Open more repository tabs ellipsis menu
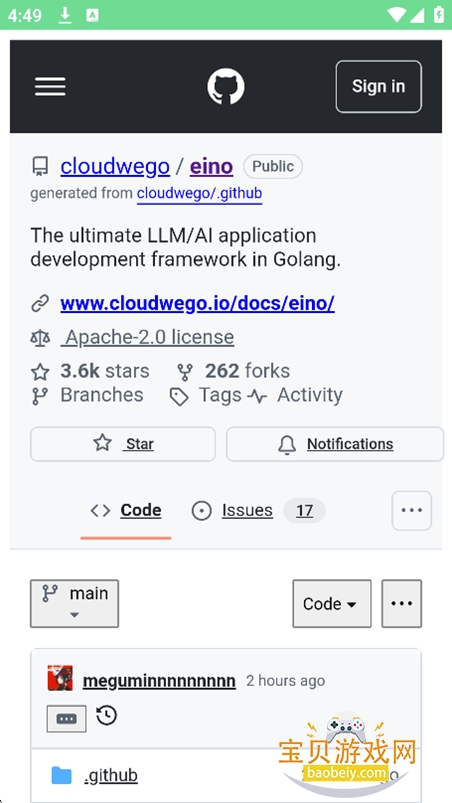Viewport: 452px width, 803px height. click(412, 511)
